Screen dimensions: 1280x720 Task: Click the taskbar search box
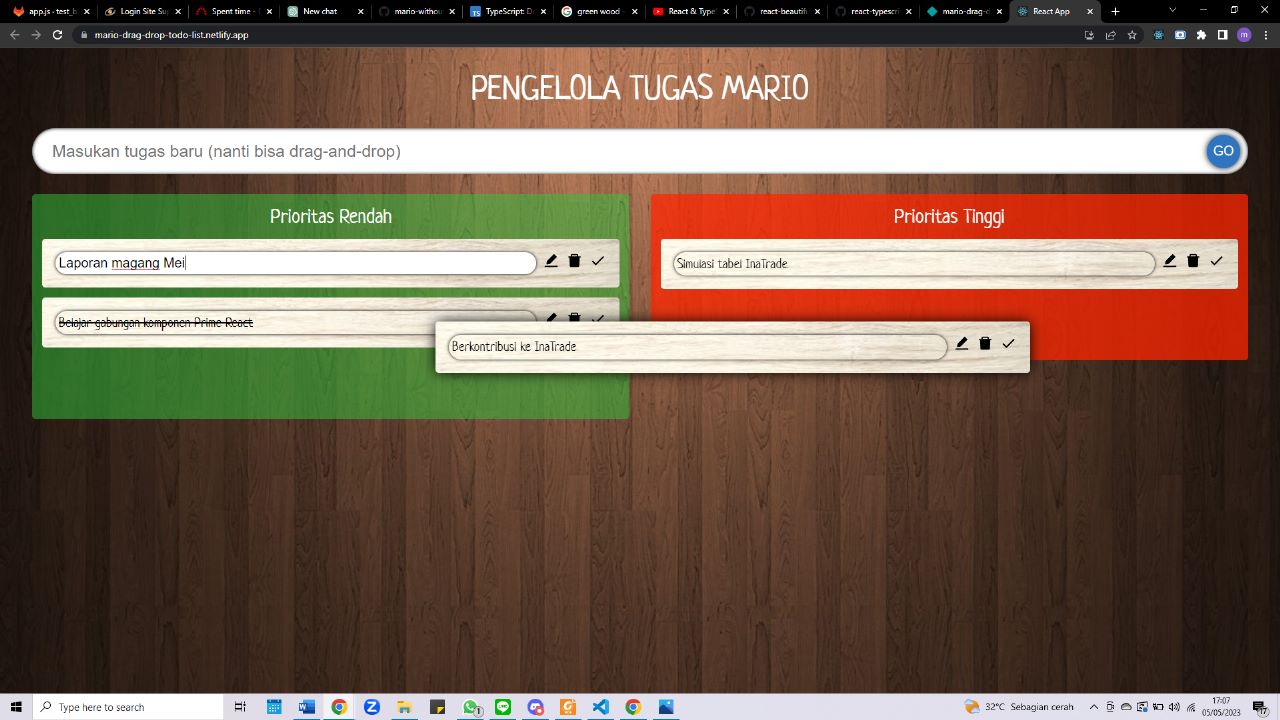coord(128,707)
